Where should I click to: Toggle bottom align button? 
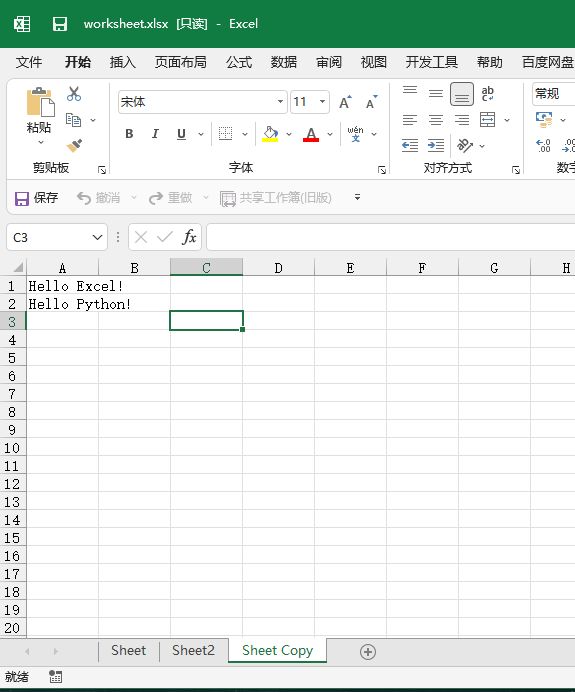[x=462, y=94]
